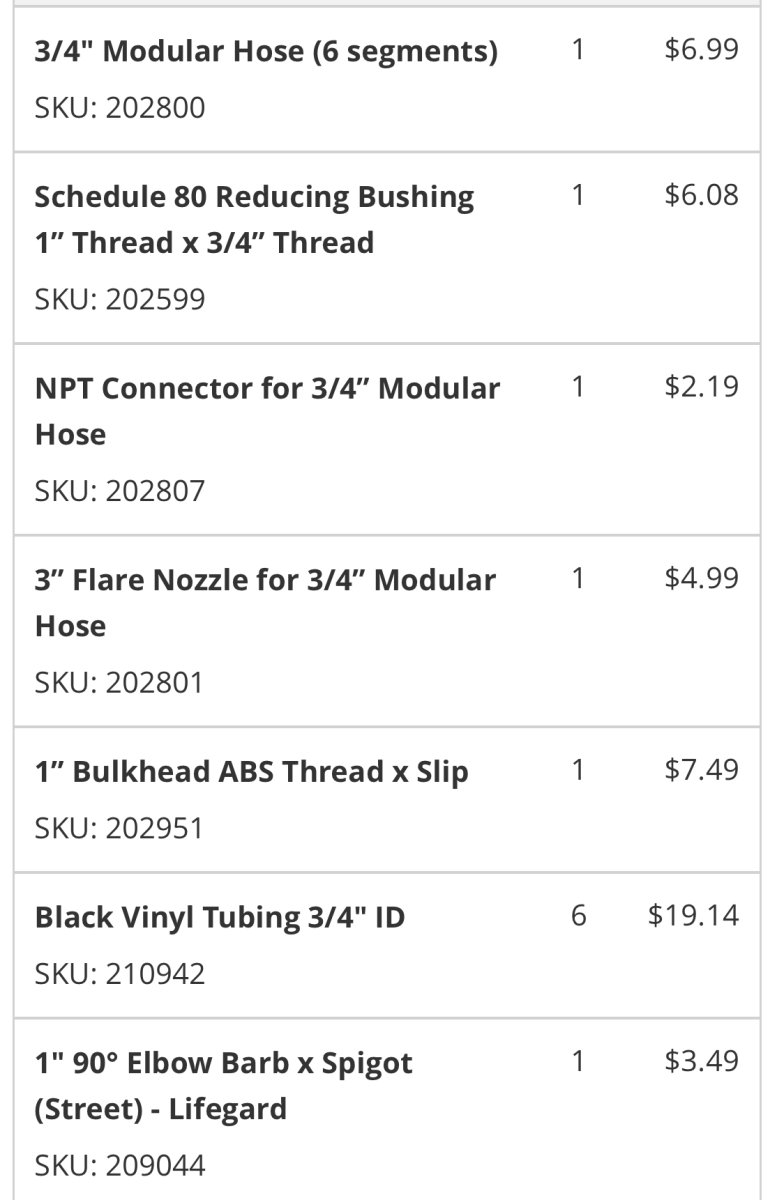Select SKU: 209044 under Elbow Barb
The width and height of the screenshot is (777, 1200).
(x=119, y=1166)
